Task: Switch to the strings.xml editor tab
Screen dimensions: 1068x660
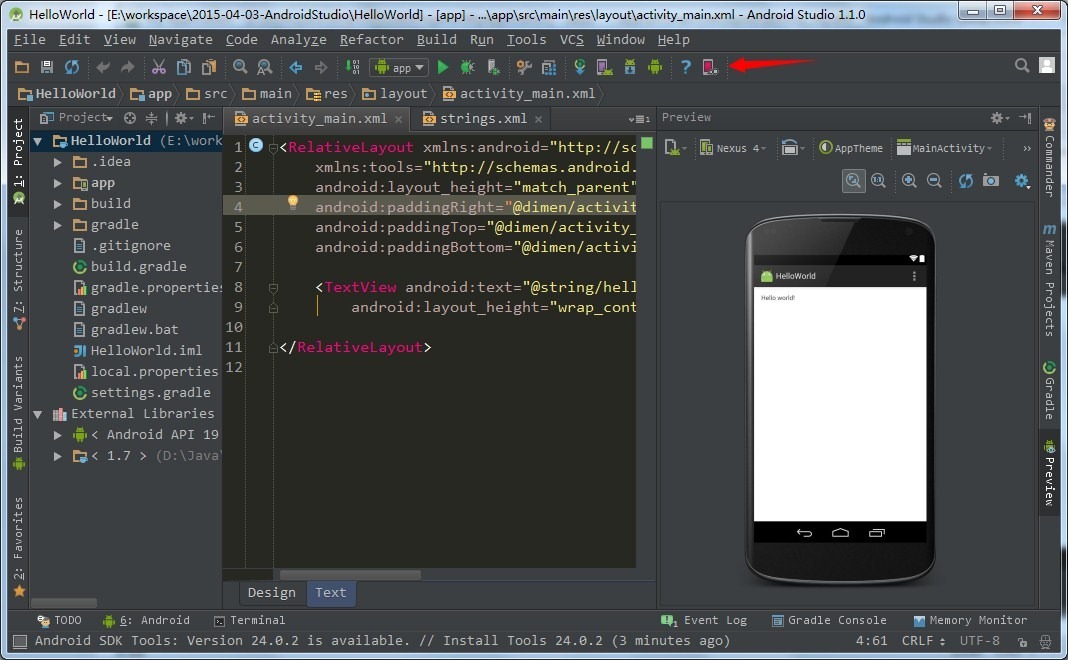Action: (x=482, y=119)
